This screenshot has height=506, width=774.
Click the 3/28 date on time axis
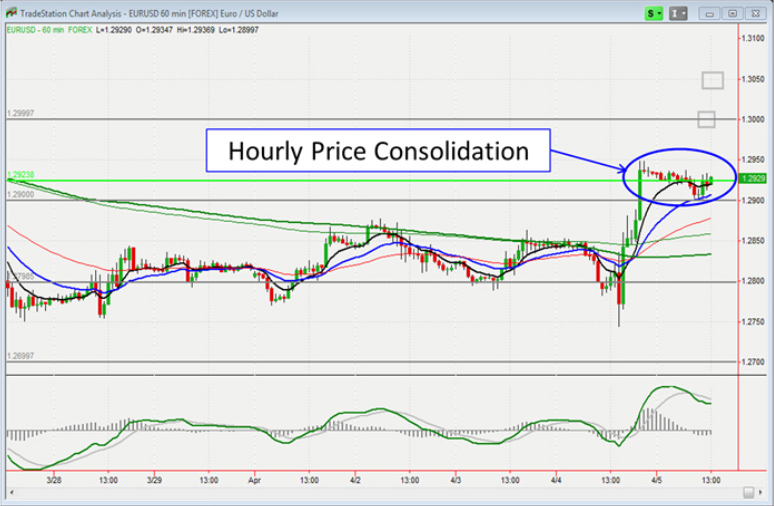(x=54, y=480)
